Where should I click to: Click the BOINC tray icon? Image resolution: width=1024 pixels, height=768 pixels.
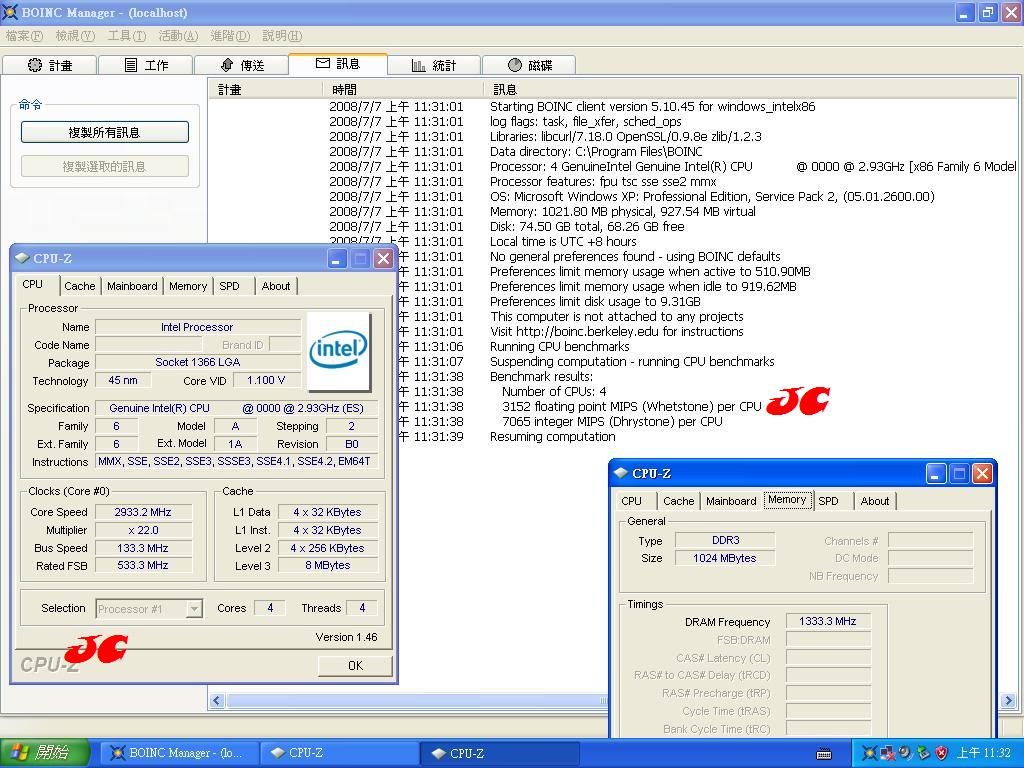coord(869,753)
